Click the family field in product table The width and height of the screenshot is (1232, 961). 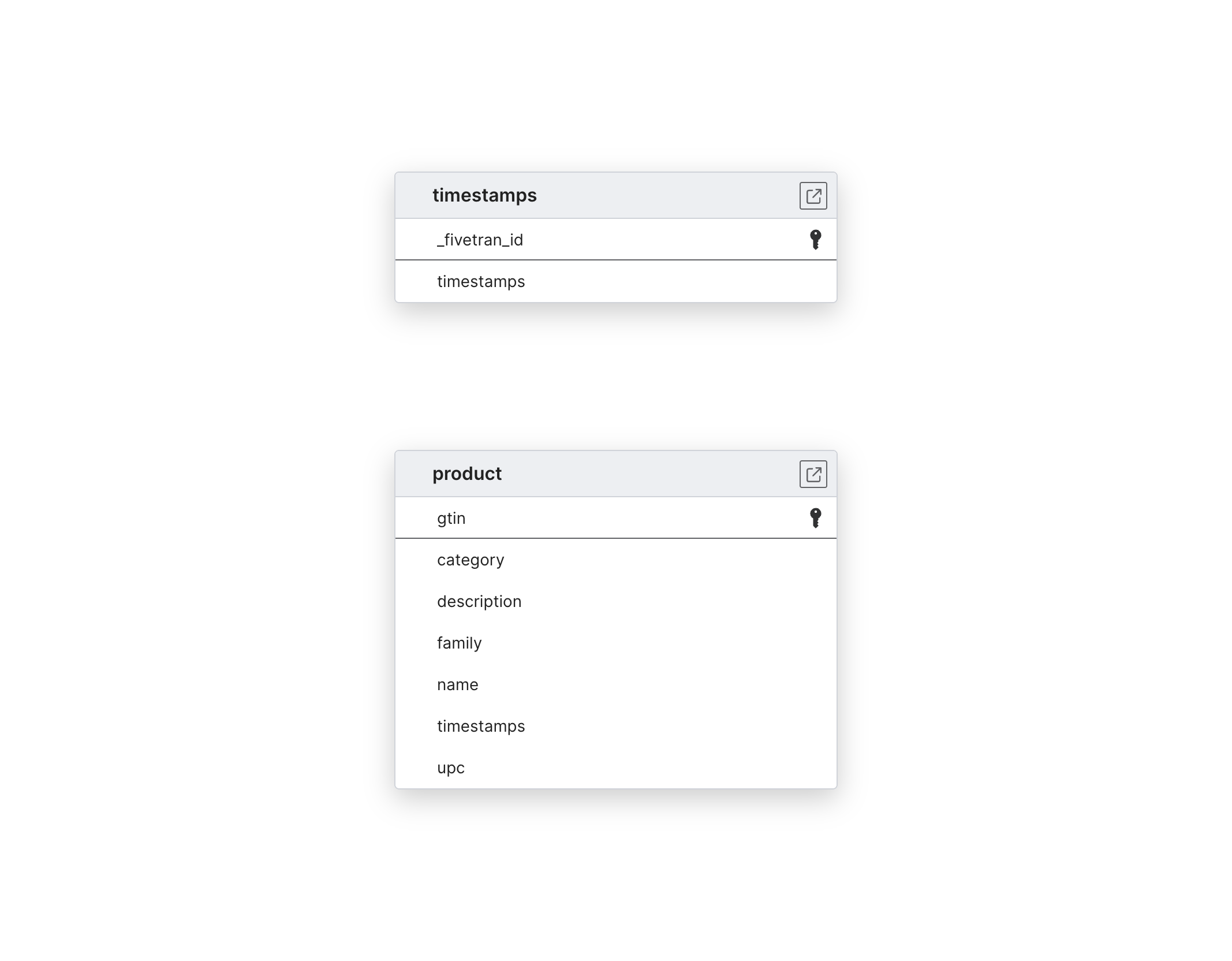coord(616,642)
